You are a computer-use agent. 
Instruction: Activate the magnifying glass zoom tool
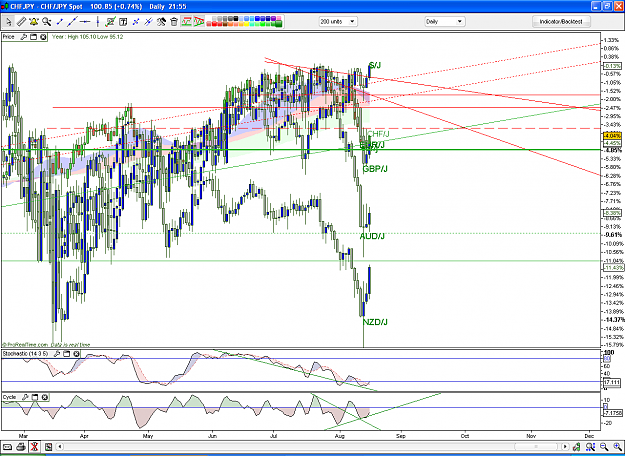point(47,22)
